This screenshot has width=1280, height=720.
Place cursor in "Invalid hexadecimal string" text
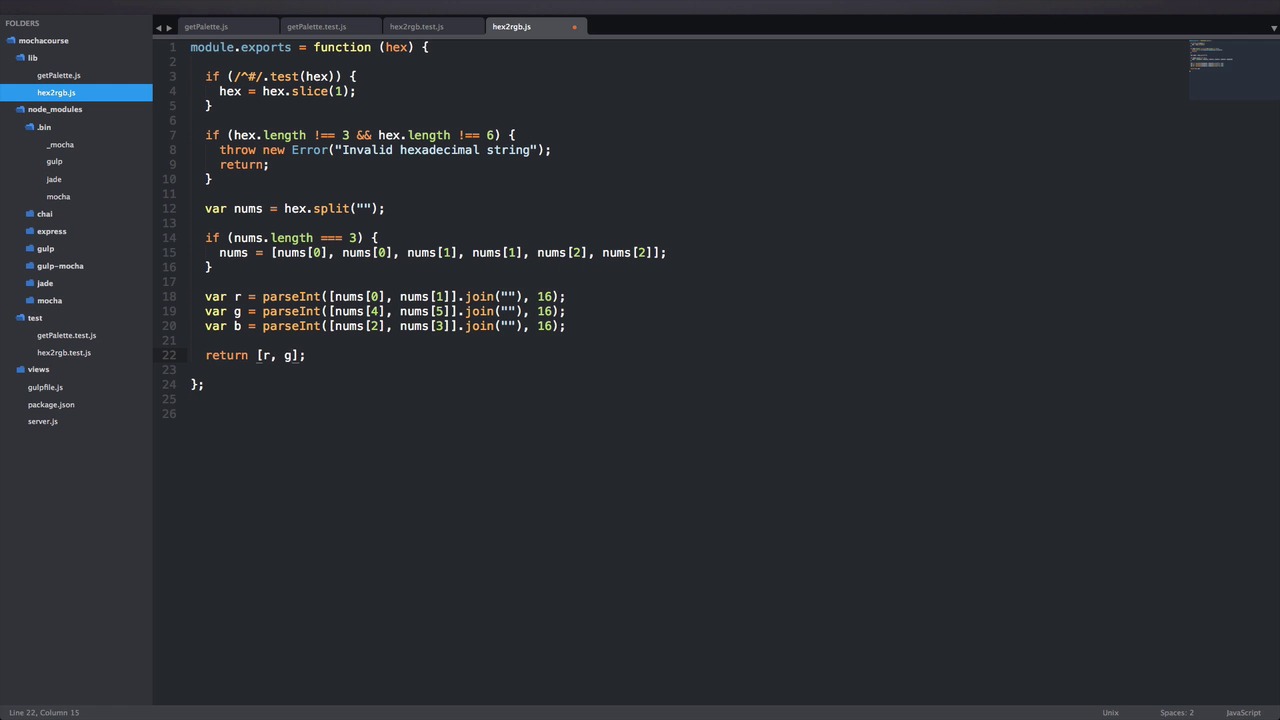[x=436, y=150]
